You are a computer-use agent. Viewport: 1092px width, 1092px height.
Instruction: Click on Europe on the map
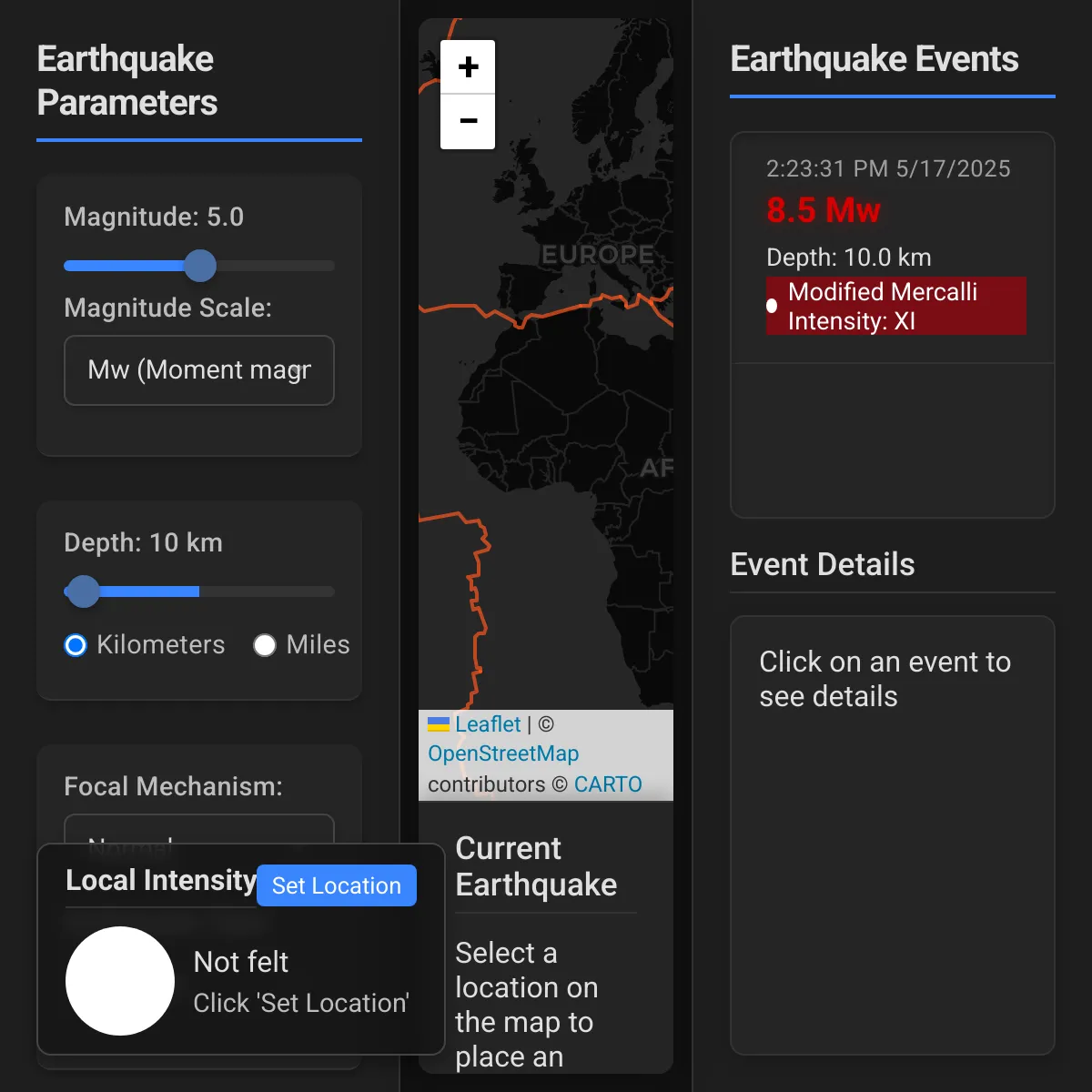coord(596,255)
